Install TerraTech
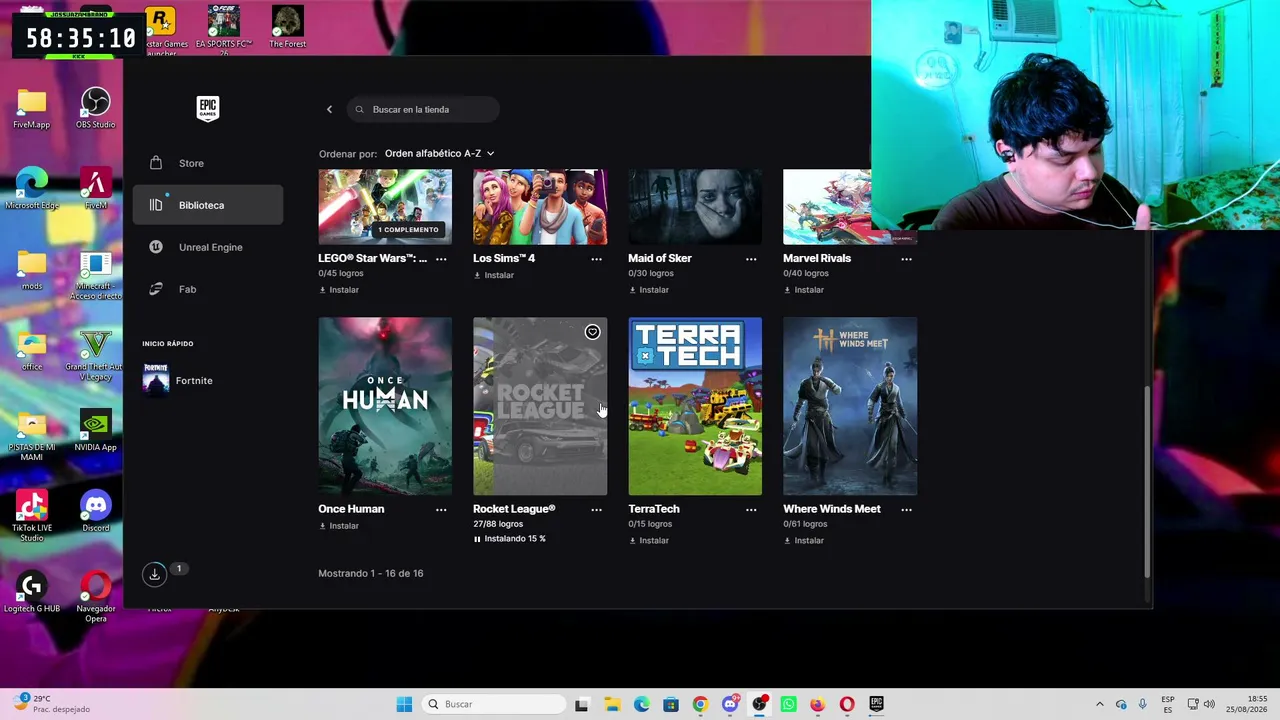This screenshot has width=1280, height=720. (649, 541)
